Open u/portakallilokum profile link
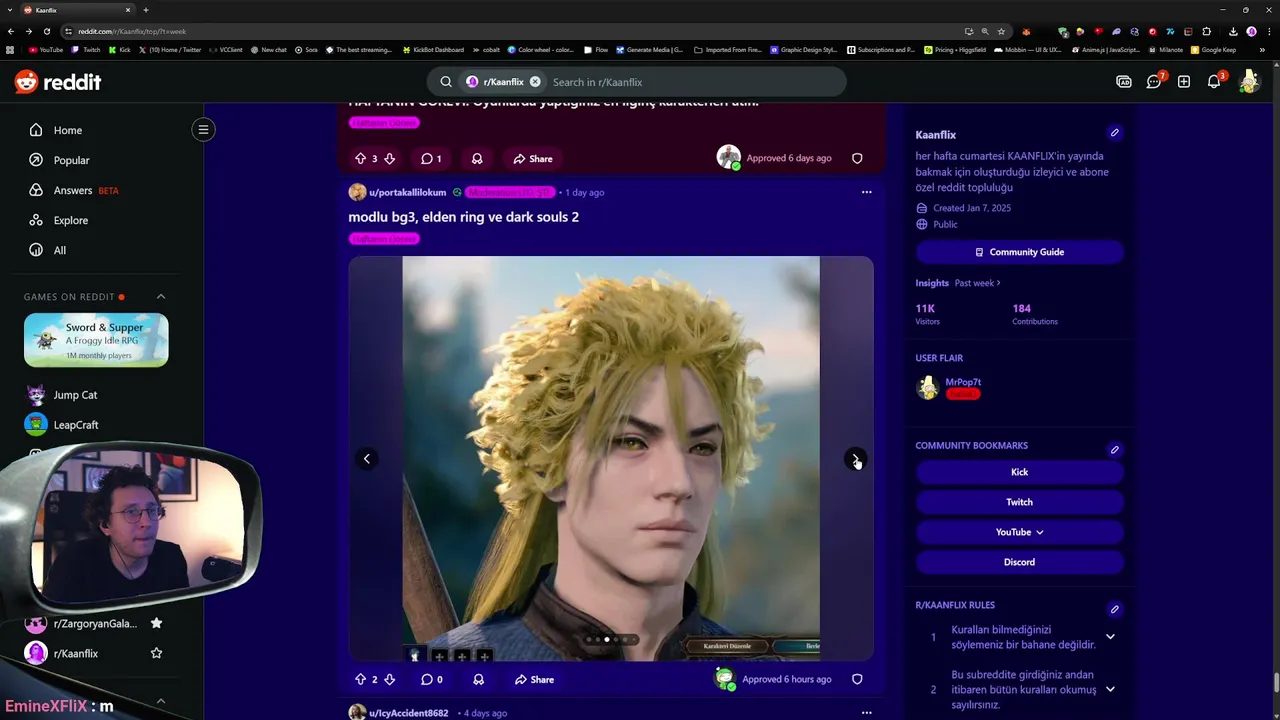1280x720 pixels. click(407, 192)
